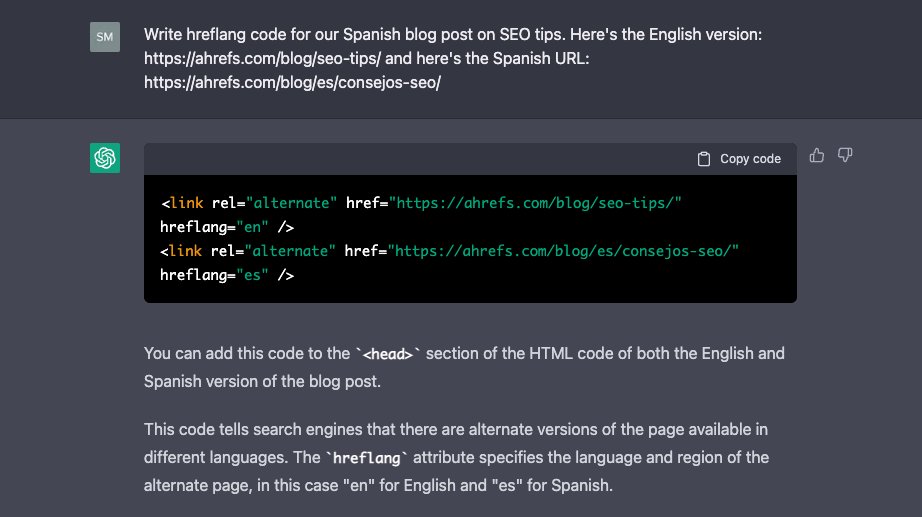Screen dimensions: 922x517
Task: Click the English href URL in code
Action: 535,203
